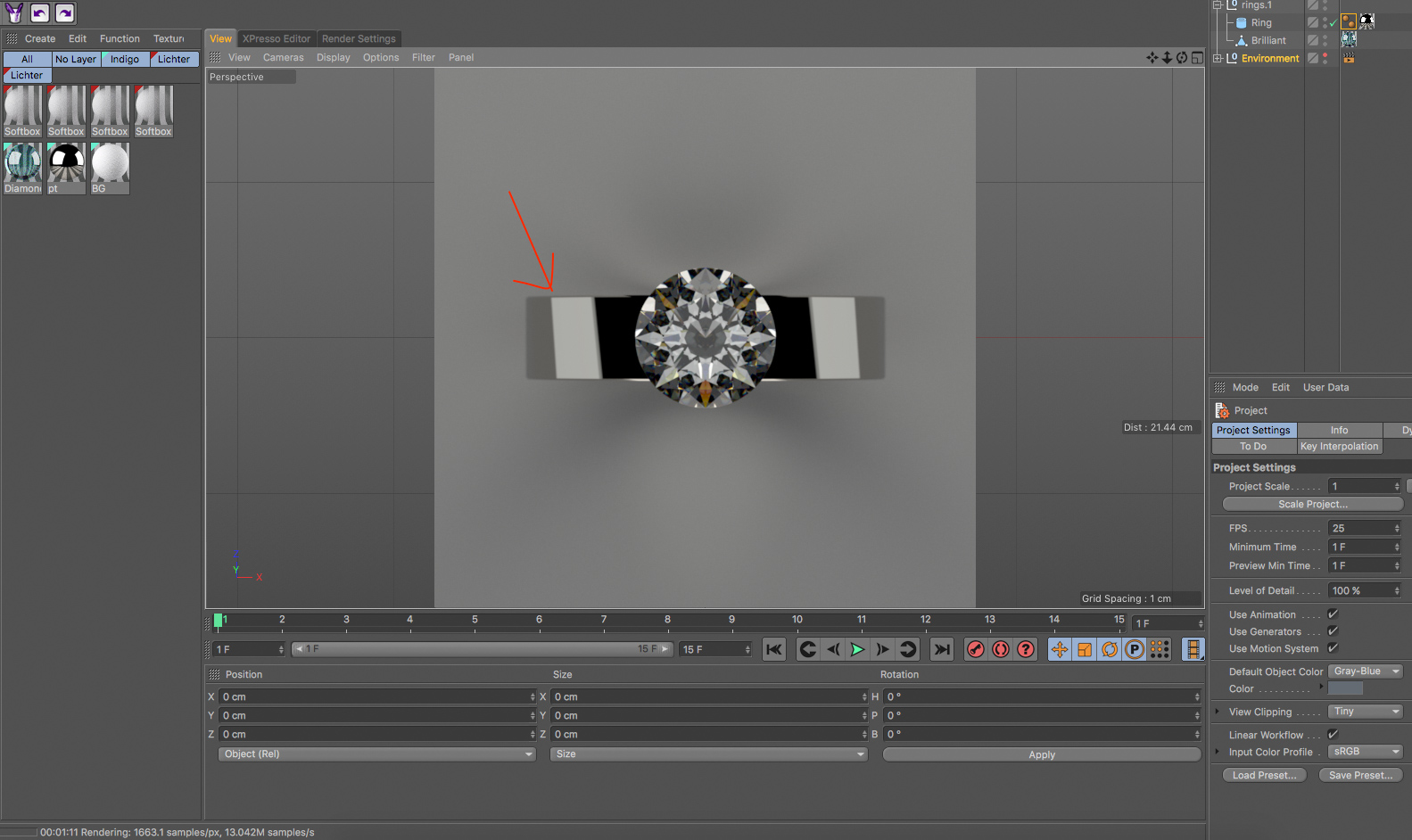Open the Default Object Color dropdown
The height and width of the screenshot is (840, 1412).
click(x=1365, y=671)
